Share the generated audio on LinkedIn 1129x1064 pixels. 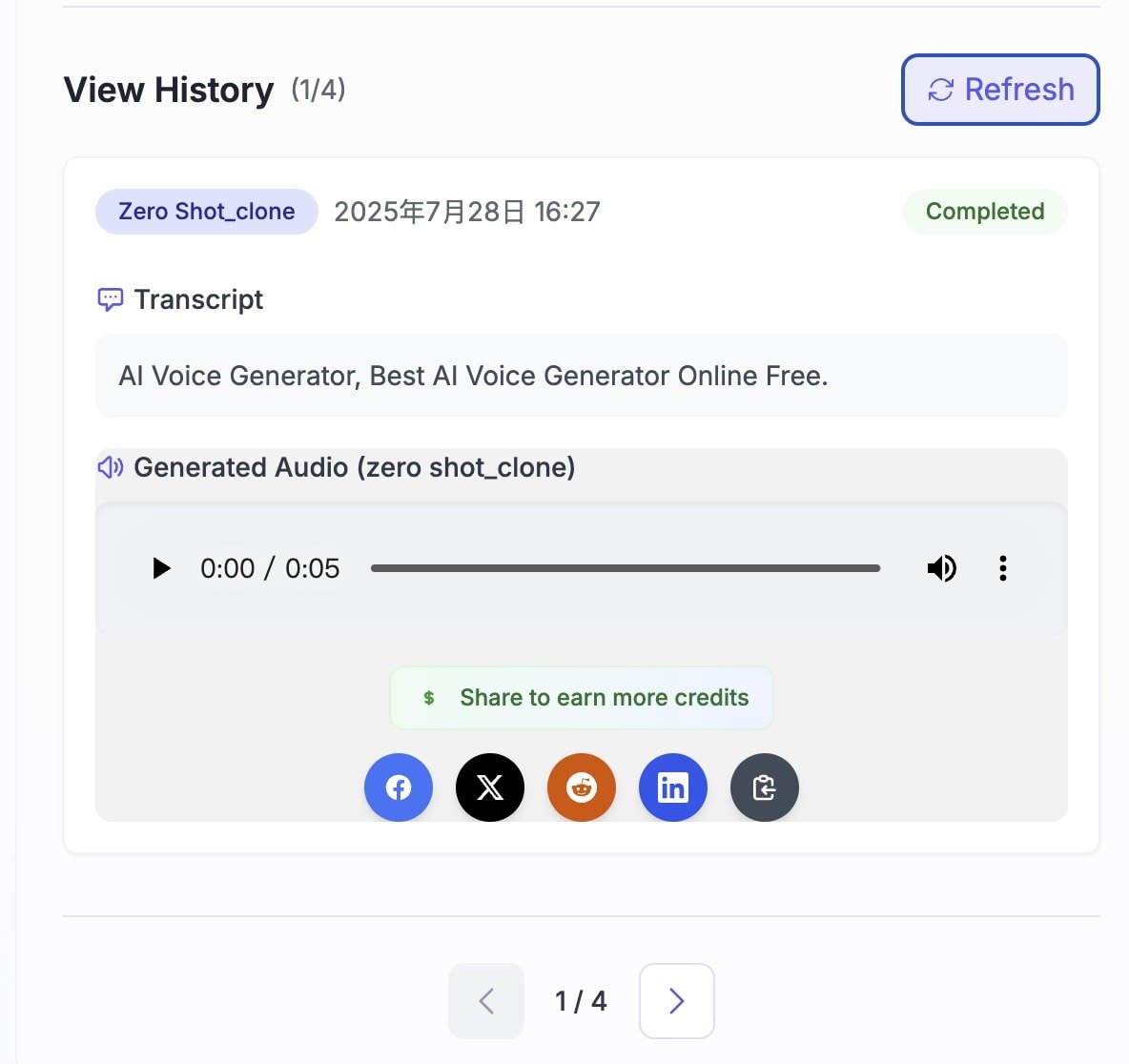click(673, 788)
